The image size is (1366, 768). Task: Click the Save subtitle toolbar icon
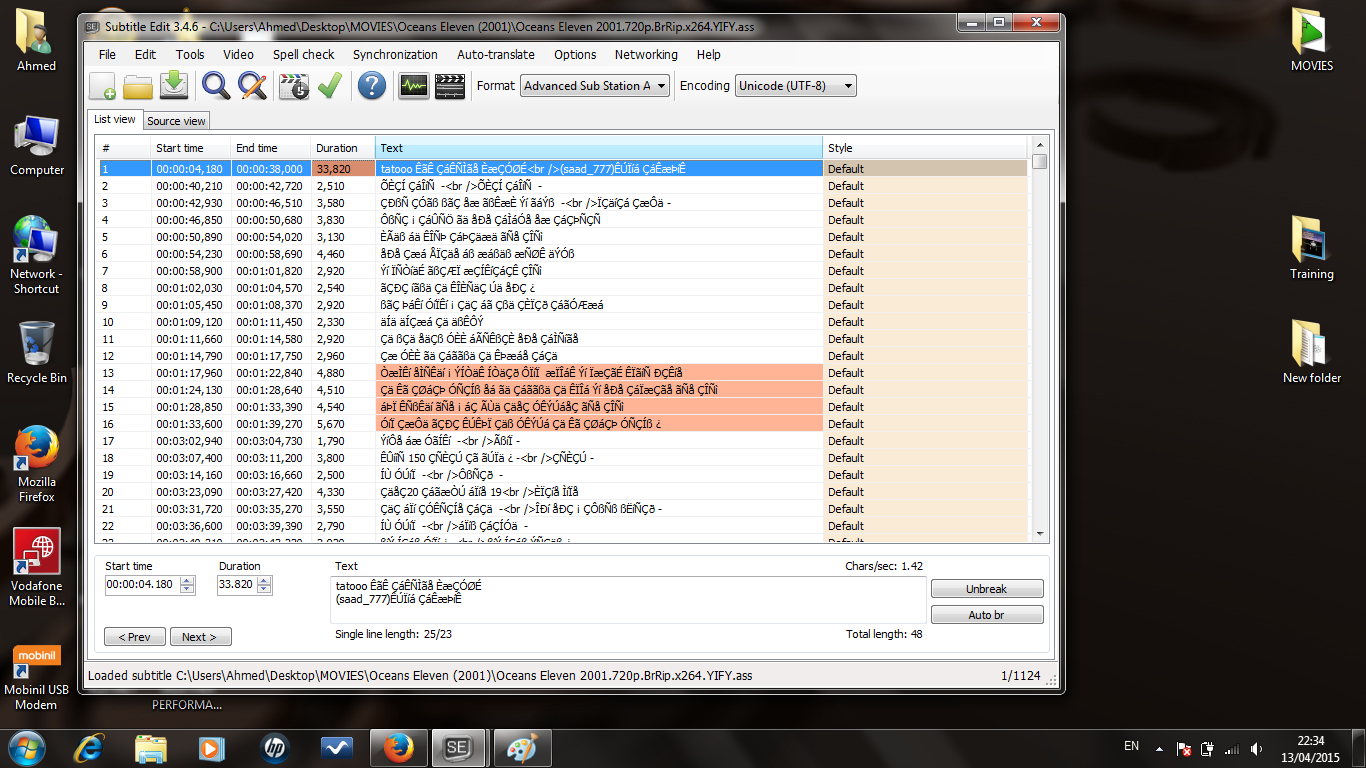[174, 86]
